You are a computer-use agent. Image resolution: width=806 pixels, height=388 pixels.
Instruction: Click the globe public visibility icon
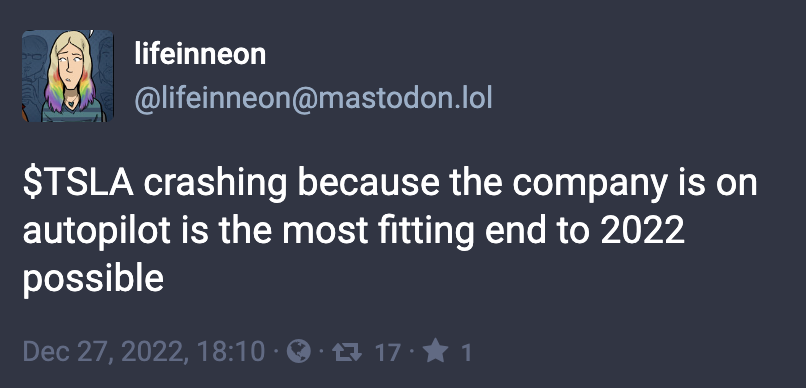click(299, 353)
